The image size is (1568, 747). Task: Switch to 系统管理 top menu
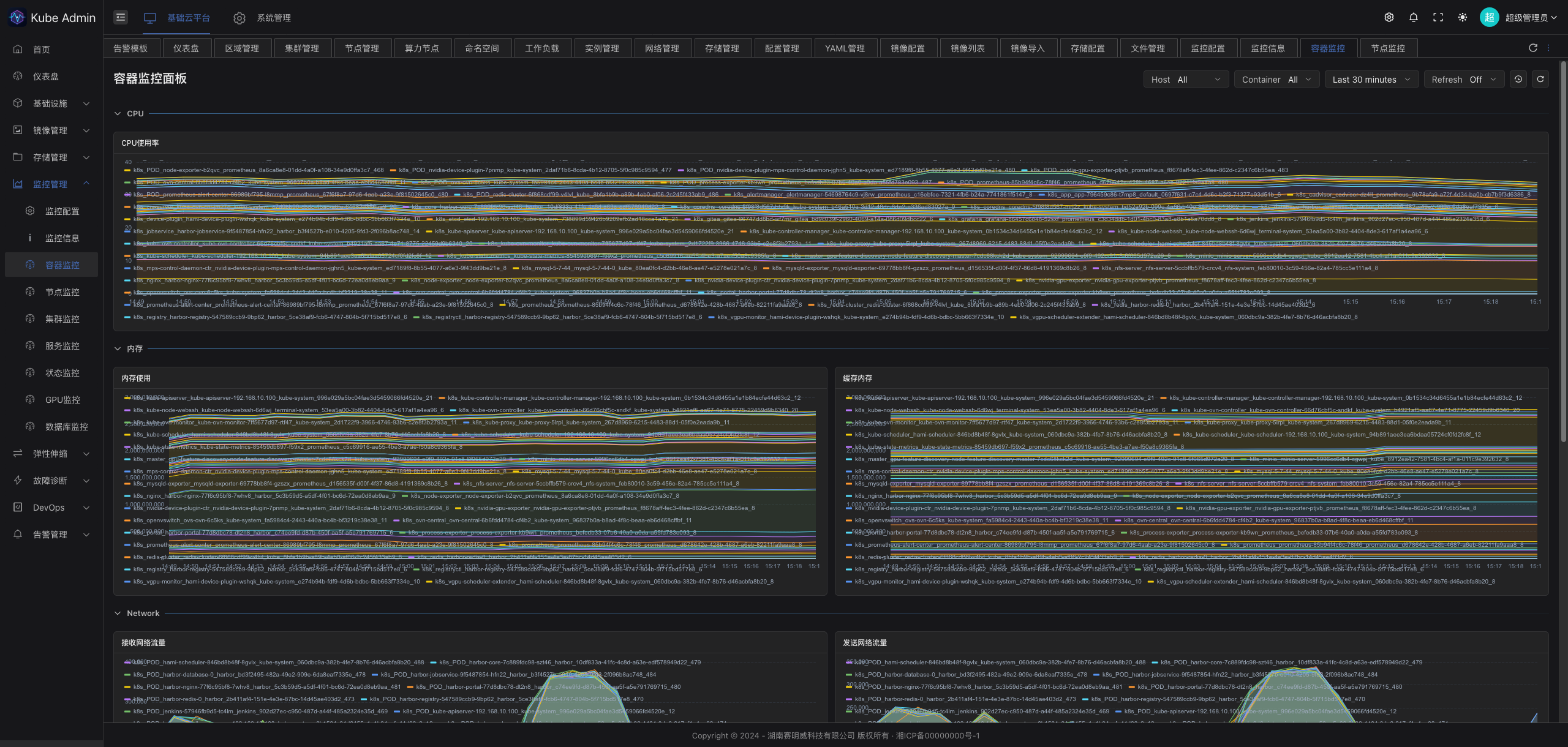click(x=262, y=18)
